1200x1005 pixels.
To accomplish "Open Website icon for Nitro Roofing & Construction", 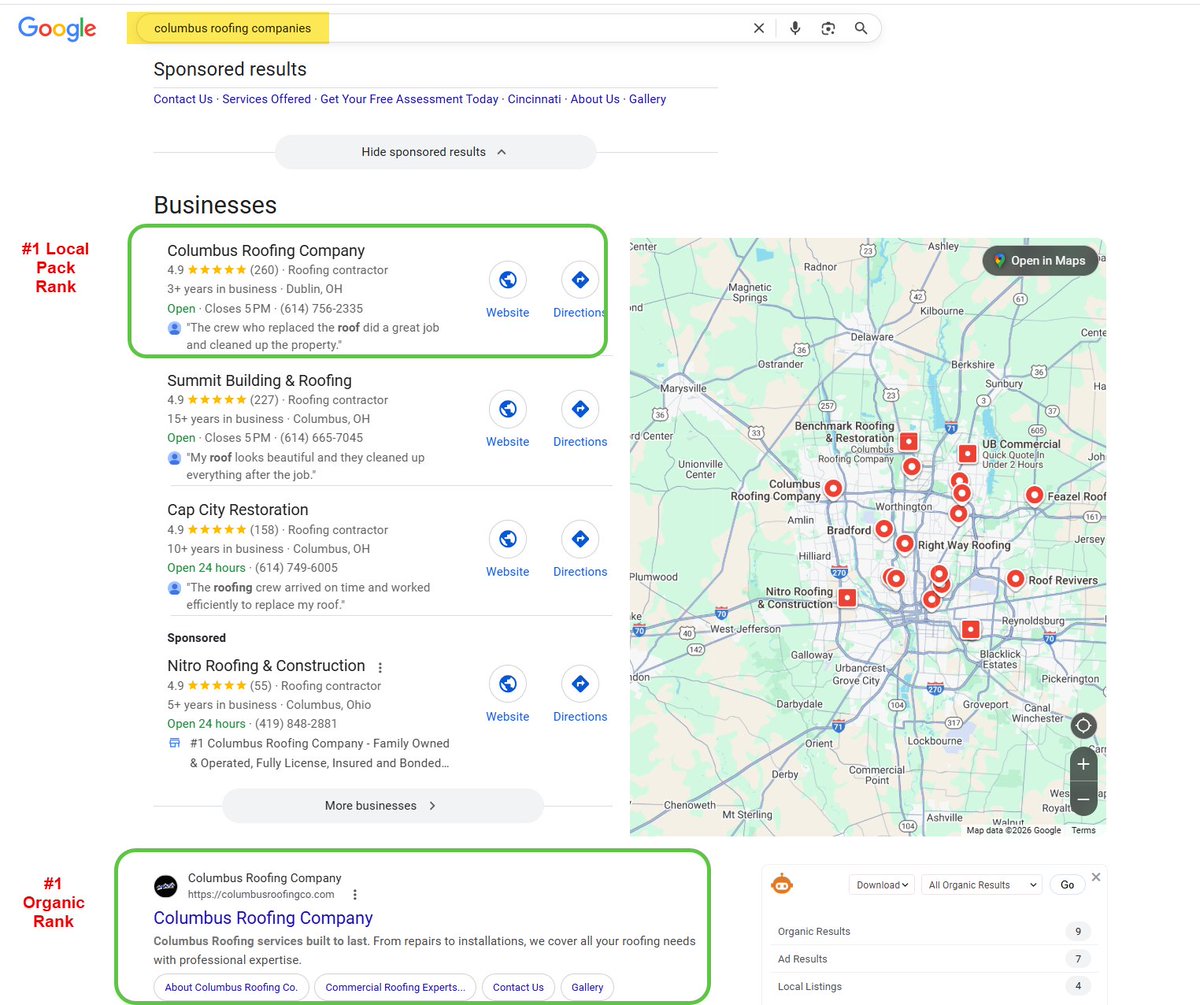I will 508,684.
